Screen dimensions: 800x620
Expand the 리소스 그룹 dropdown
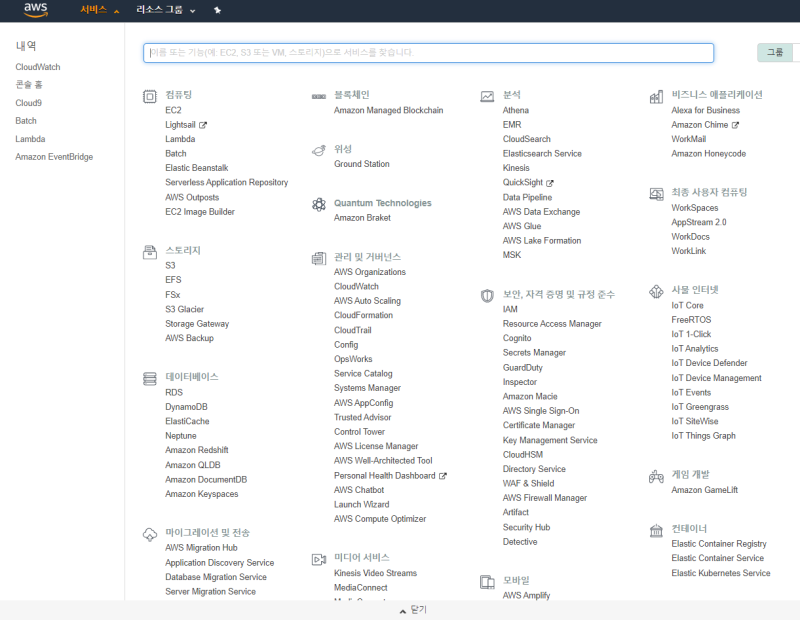click(166, 10)
